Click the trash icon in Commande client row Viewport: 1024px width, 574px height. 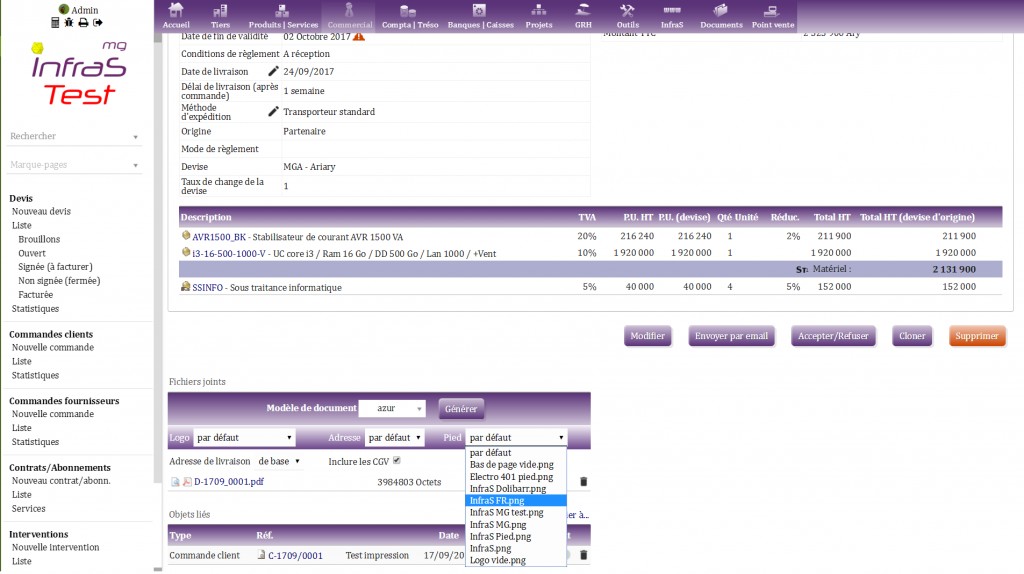(x=584, y=555)
